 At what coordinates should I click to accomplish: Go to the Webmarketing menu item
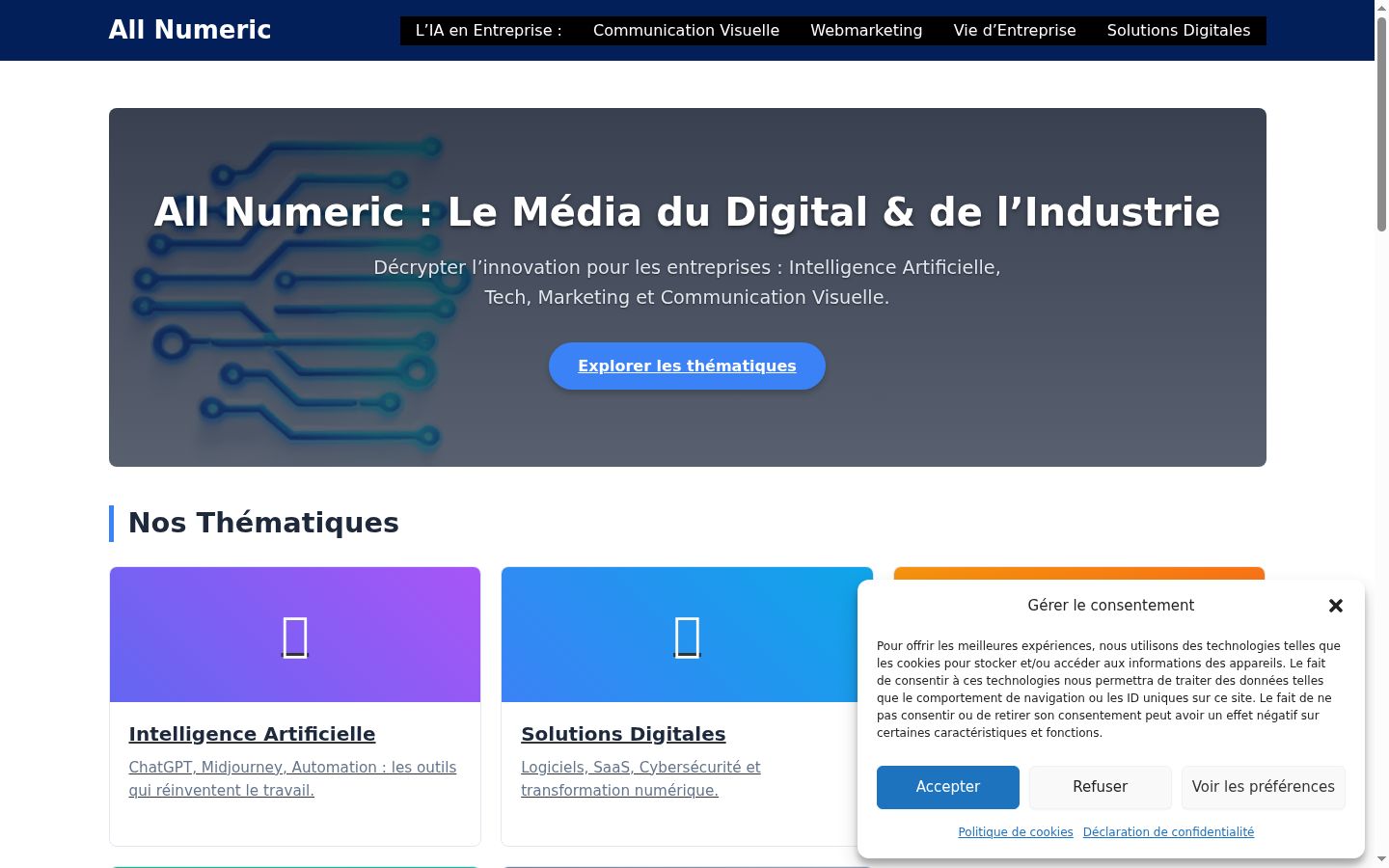coord(866,30)
